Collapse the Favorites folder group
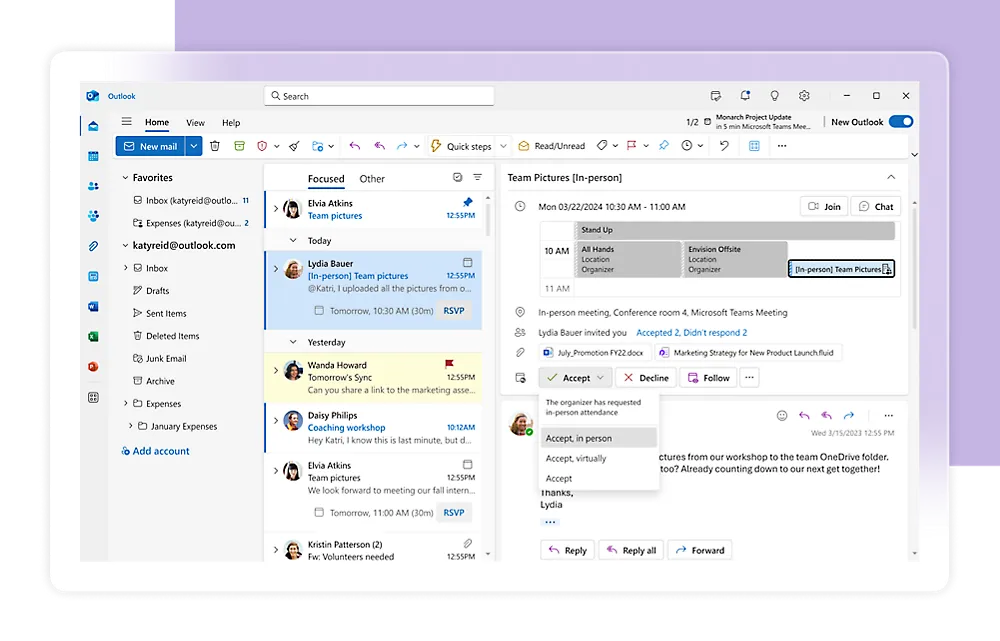This screenshot has width=1000, height=641. pos(126,178)
